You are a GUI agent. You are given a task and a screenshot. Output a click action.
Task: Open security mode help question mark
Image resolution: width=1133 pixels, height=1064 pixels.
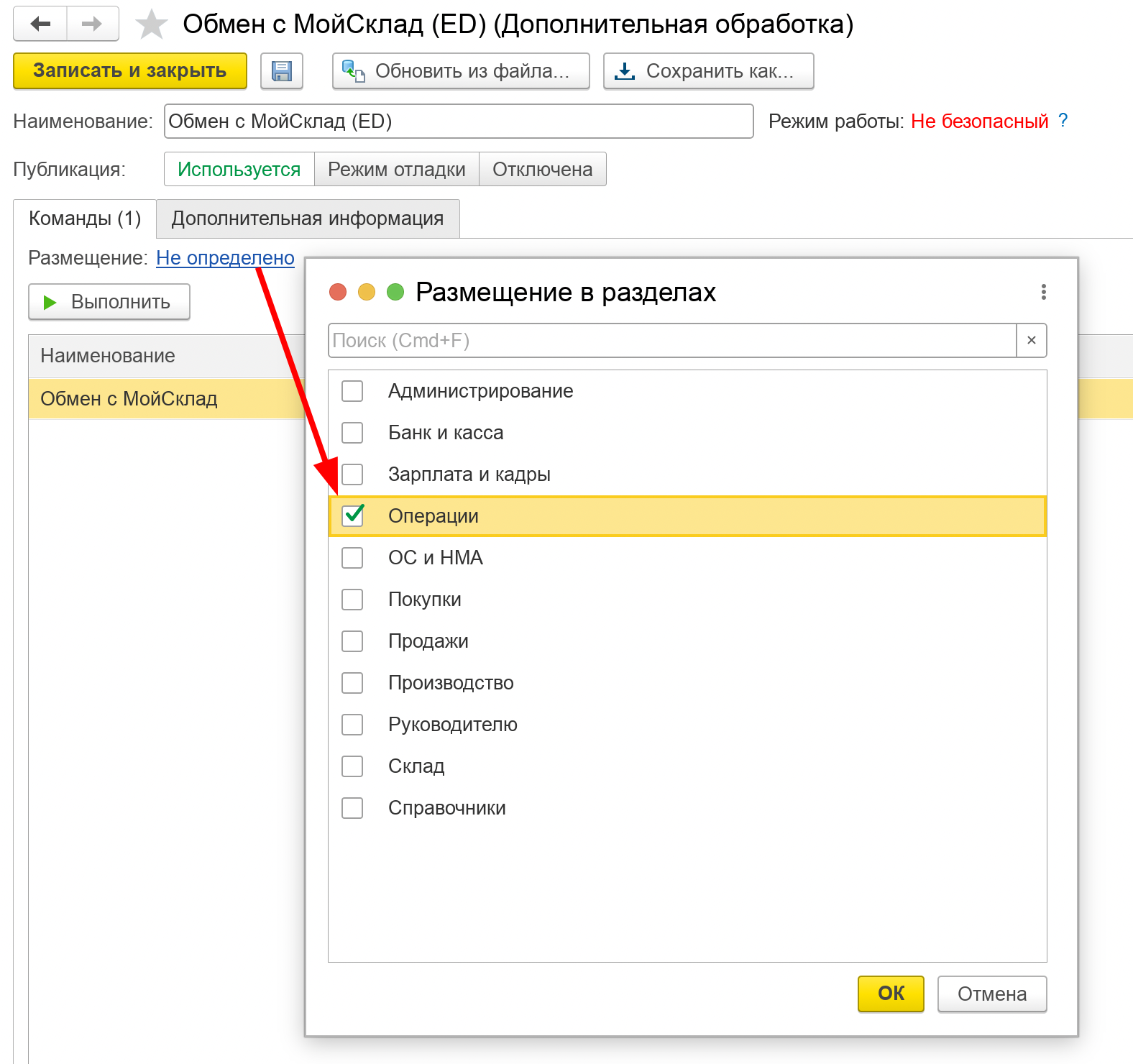[1063, 121]
